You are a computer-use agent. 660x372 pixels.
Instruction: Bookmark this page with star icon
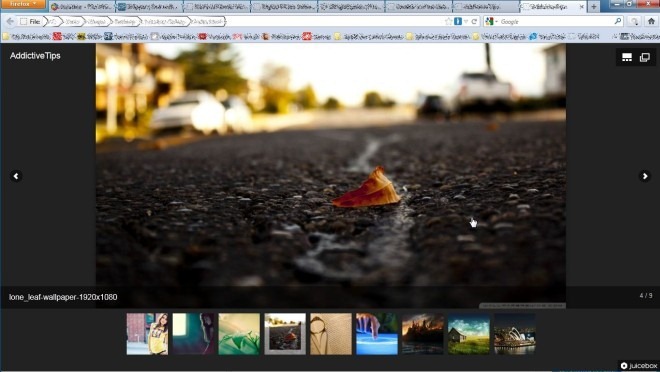pos(448,21)
